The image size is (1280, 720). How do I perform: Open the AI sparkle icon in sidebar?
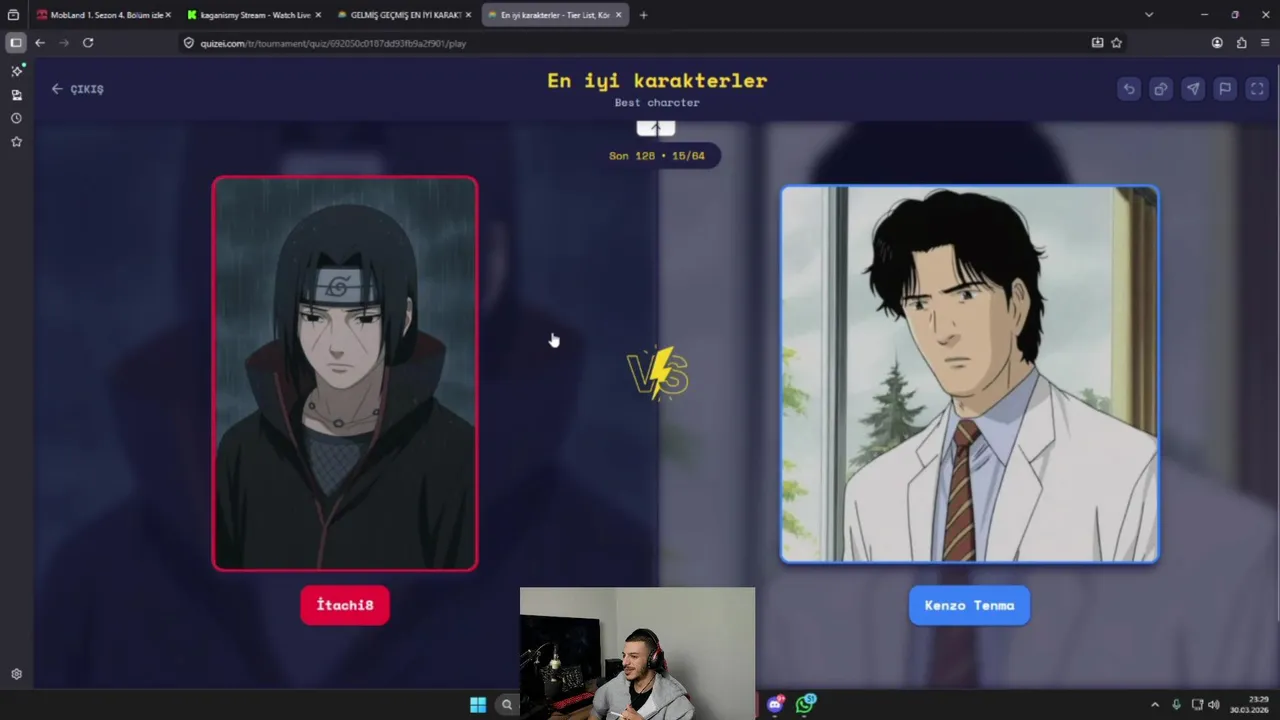coord(16,71)
